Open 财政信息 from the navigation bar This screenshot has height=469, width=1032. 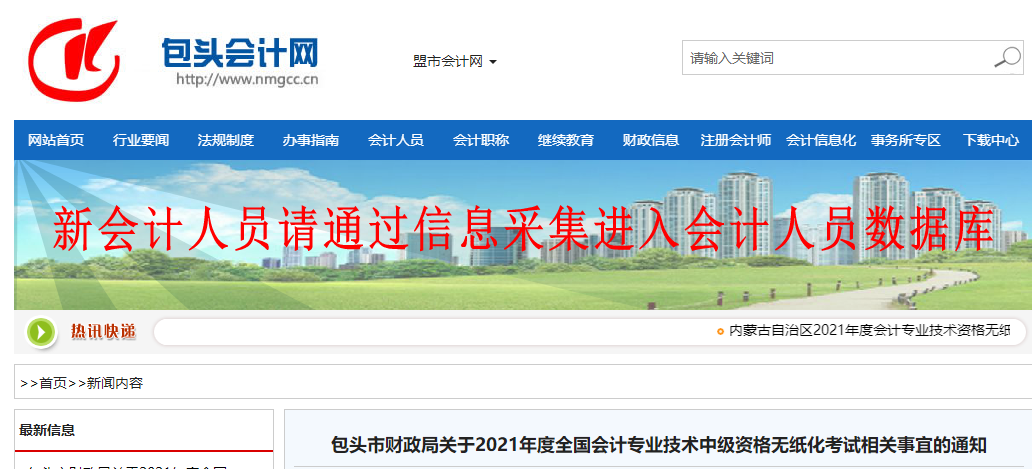651,140
